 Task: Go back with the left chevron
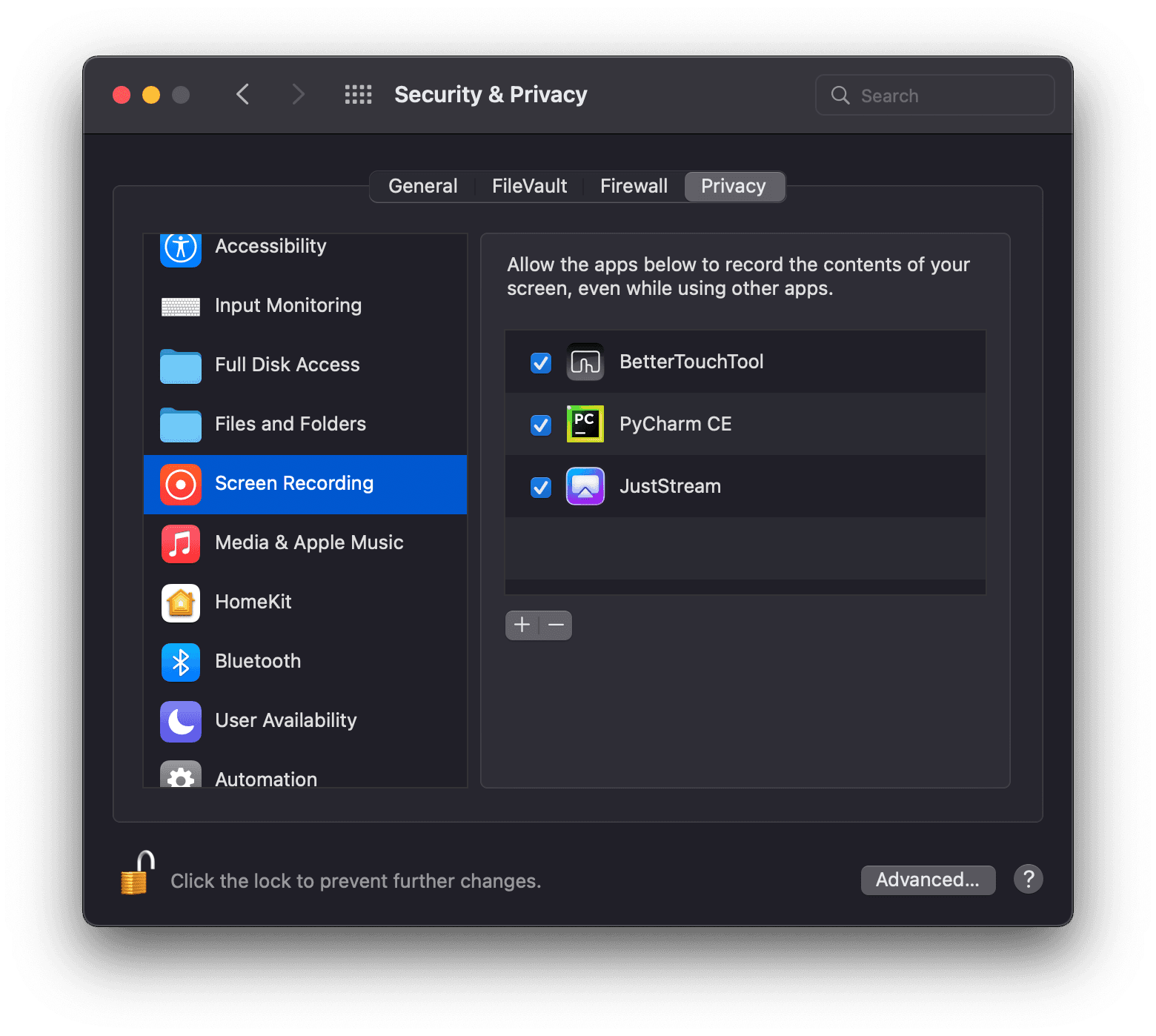point(242,95)
